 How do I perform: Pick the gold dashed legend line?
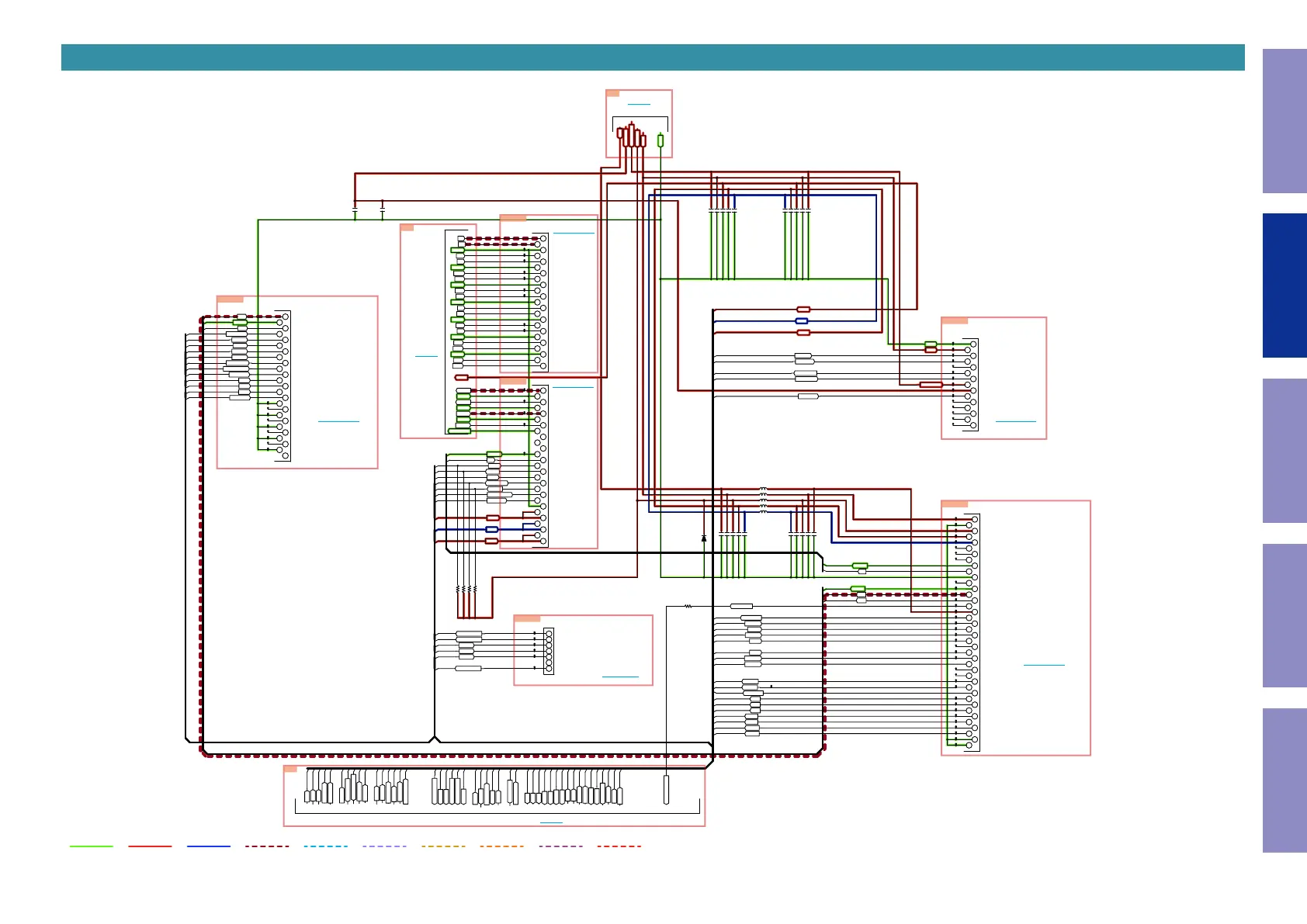click(x=443, y=846)
